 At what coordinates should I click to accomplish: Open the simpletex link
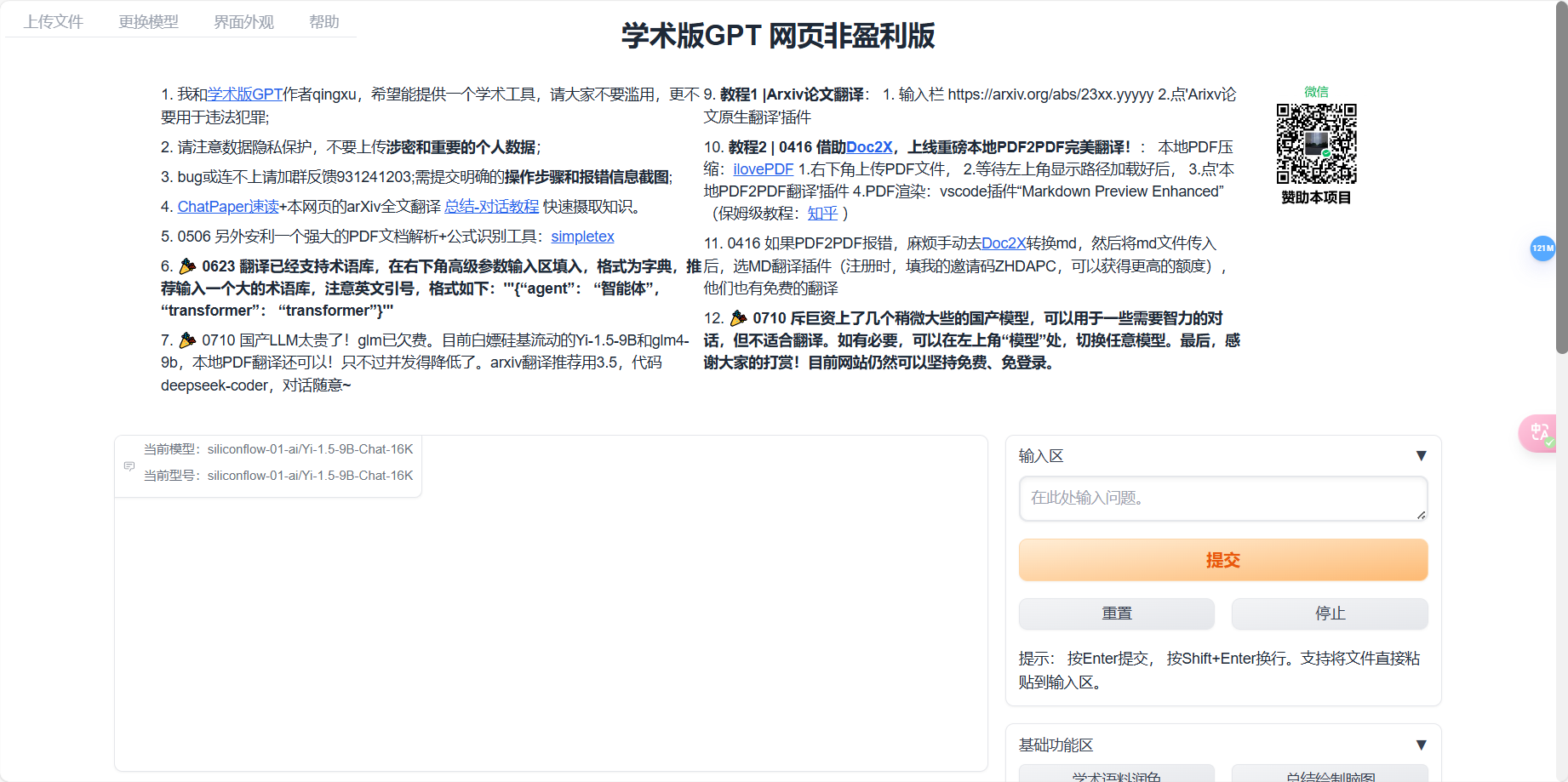(x=582, y=237)
